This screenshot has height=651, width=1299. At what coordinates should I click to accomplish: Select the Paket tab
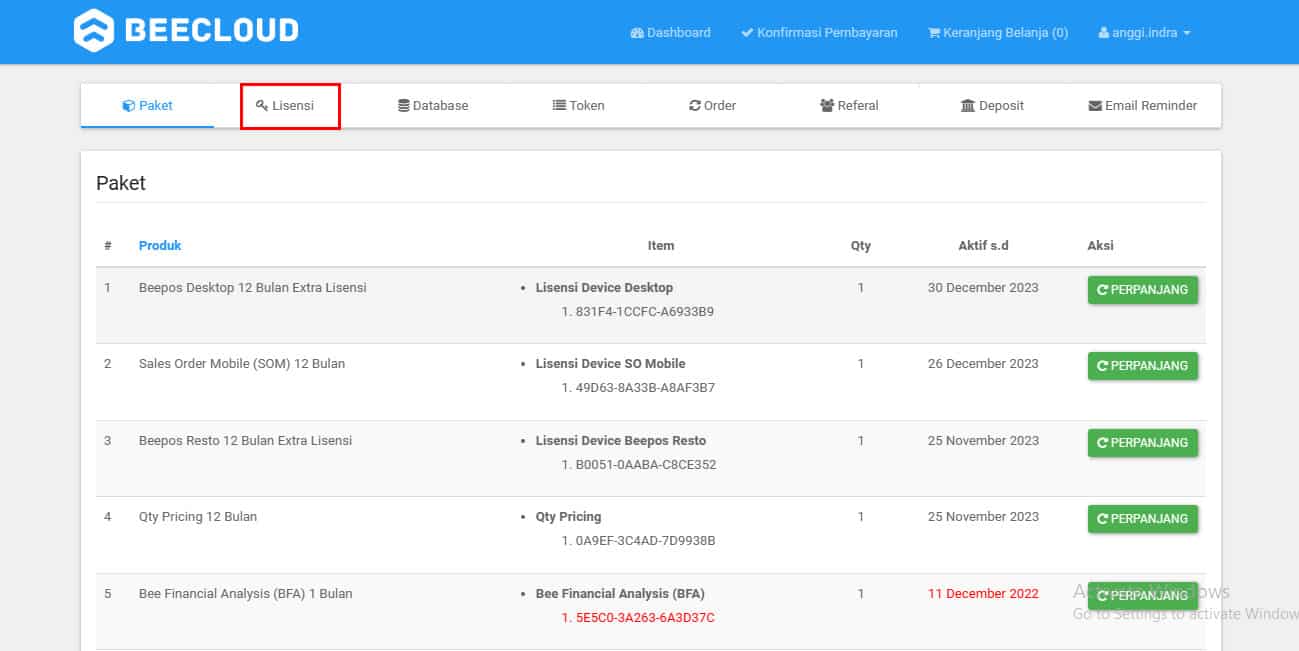(x=147, y=105)
